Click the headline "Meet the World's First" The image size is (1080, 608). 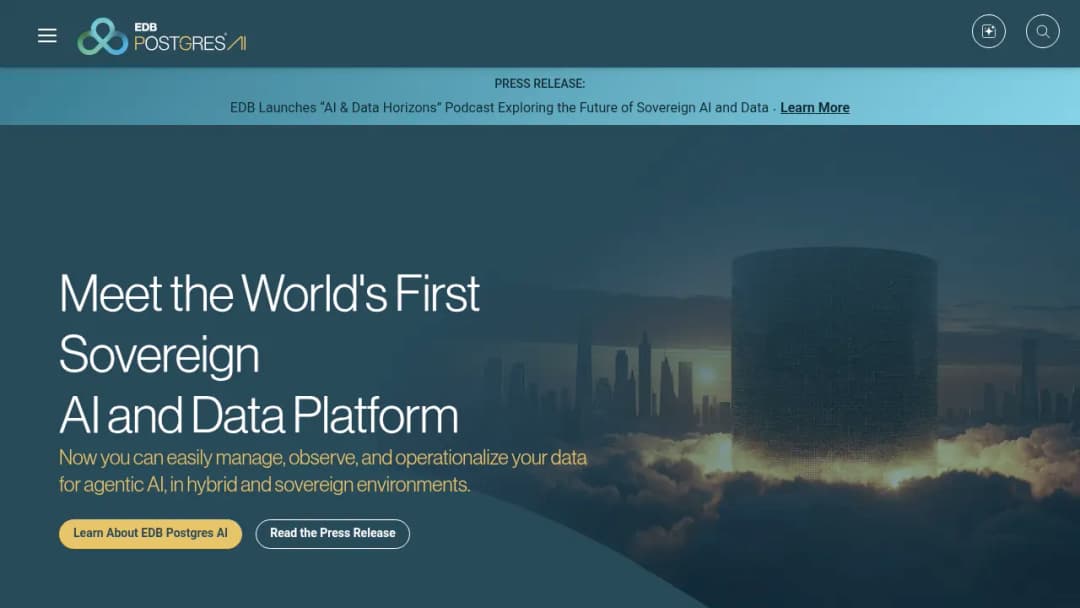pyautogui.click(x=269, y=294)
